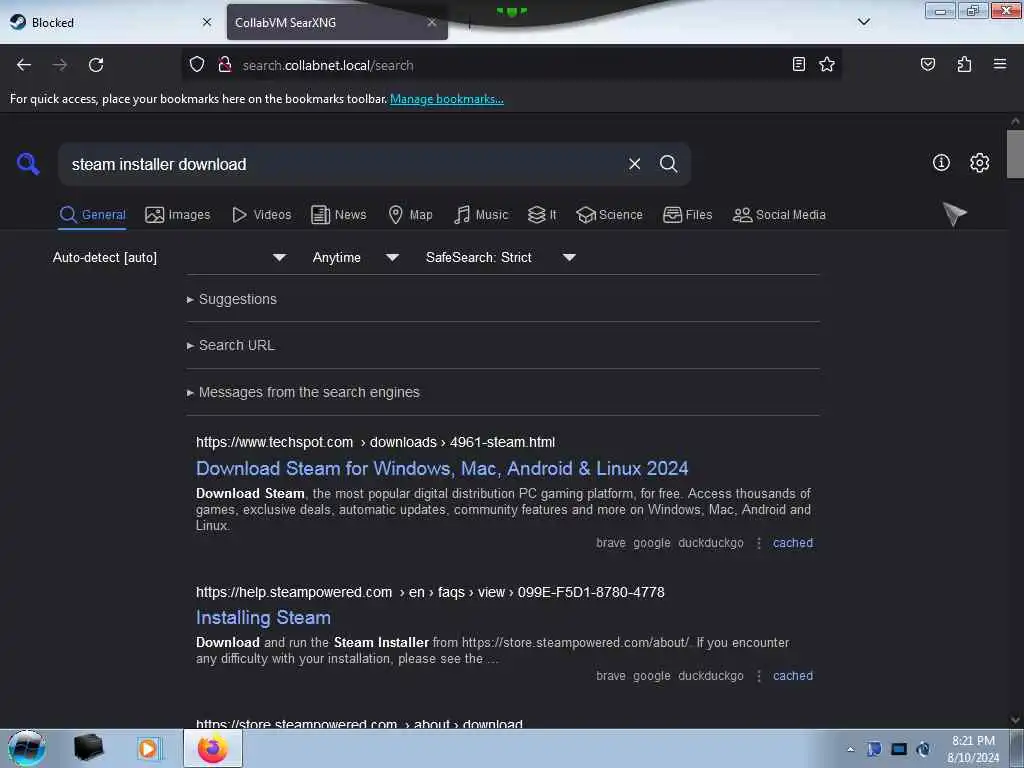Click the help.steampowered.com result URL
The width and height of the screenshot is (1024, 768).
(430, 592)
